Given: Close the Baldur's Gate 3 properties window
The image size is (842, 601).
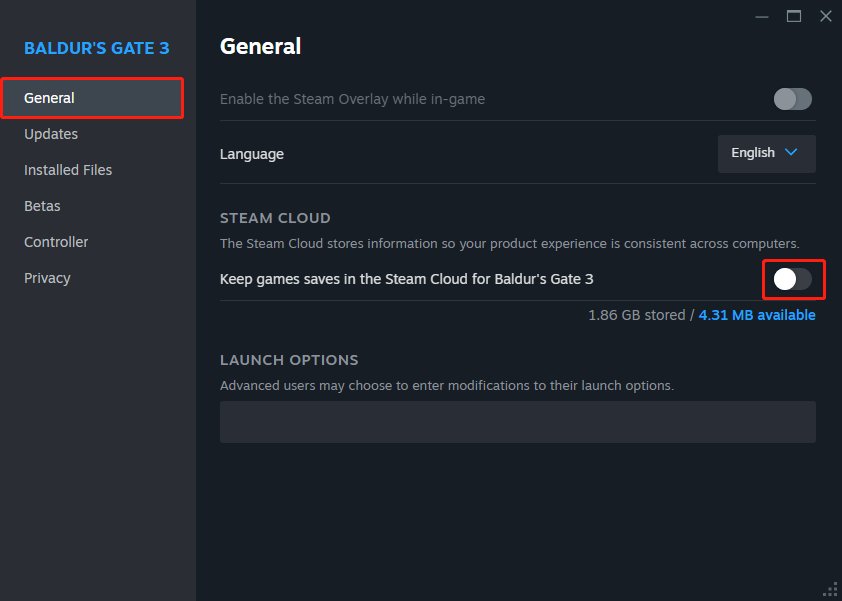Looking at the screenshot, I should (x=825, y=16).
